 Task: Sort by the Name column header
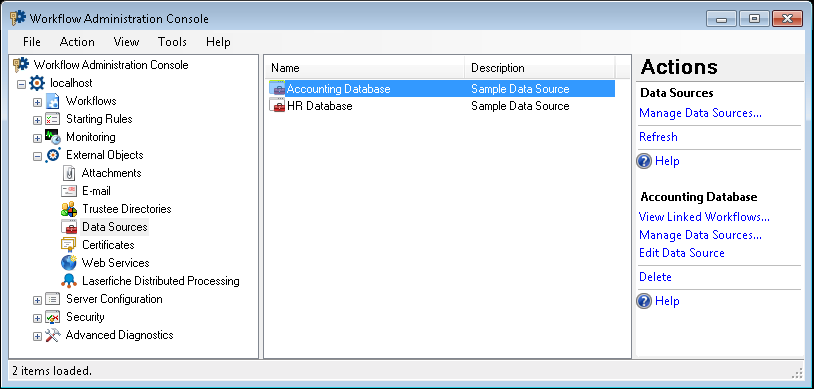click(365, 68)
